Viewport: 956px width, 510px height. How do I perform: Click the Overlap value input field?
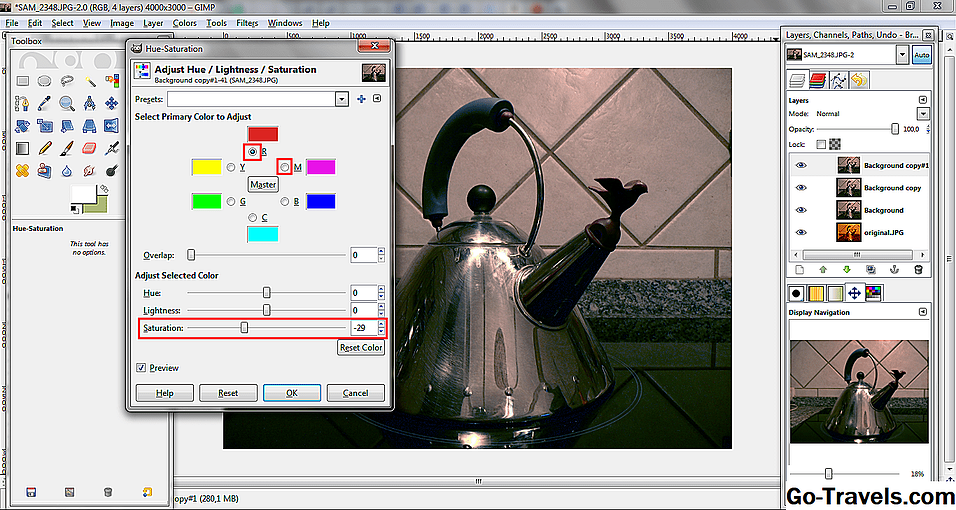click(x=362, y=255)
